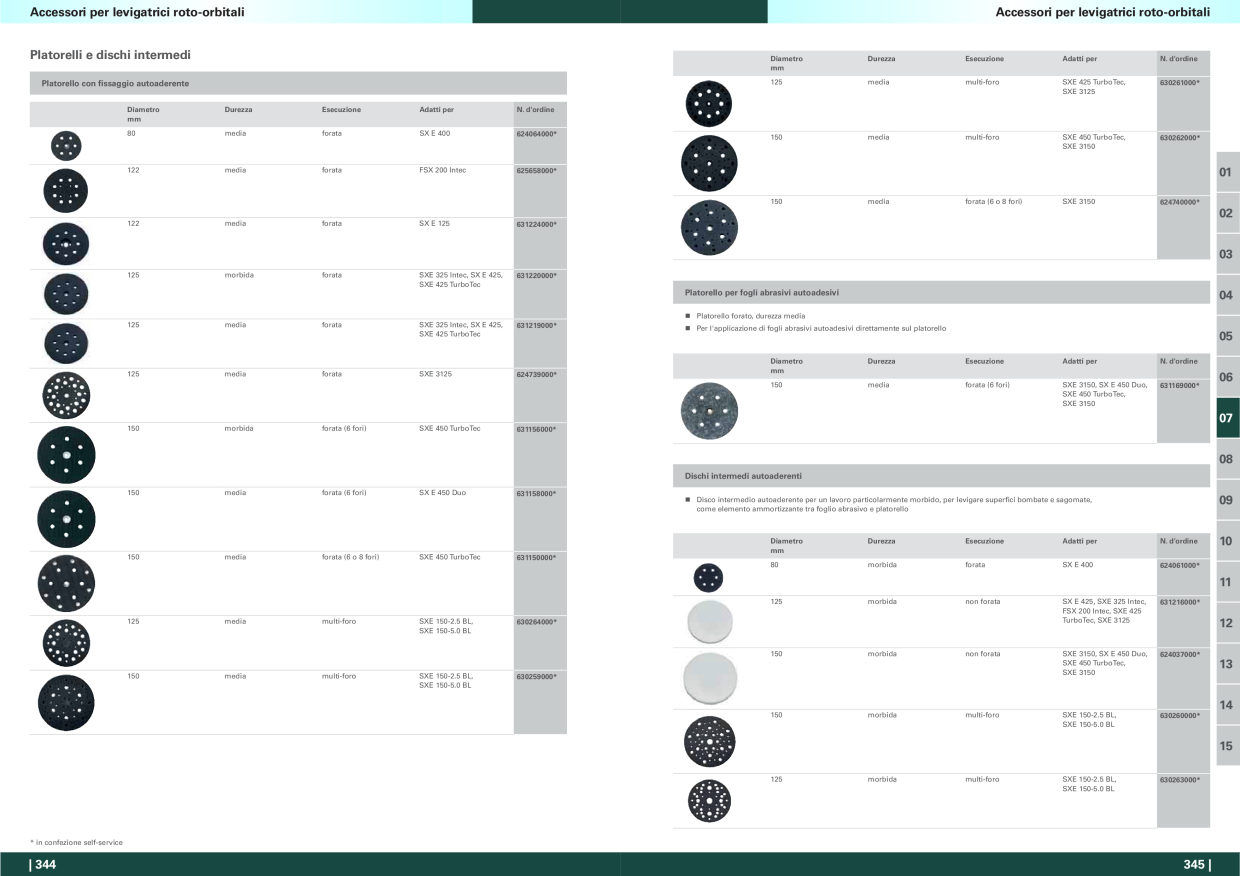The width and height of the screenshot is (1240, 876).
Task: Select chapter tab 06
Action: pyautogui.click(x=1227, y=377)
